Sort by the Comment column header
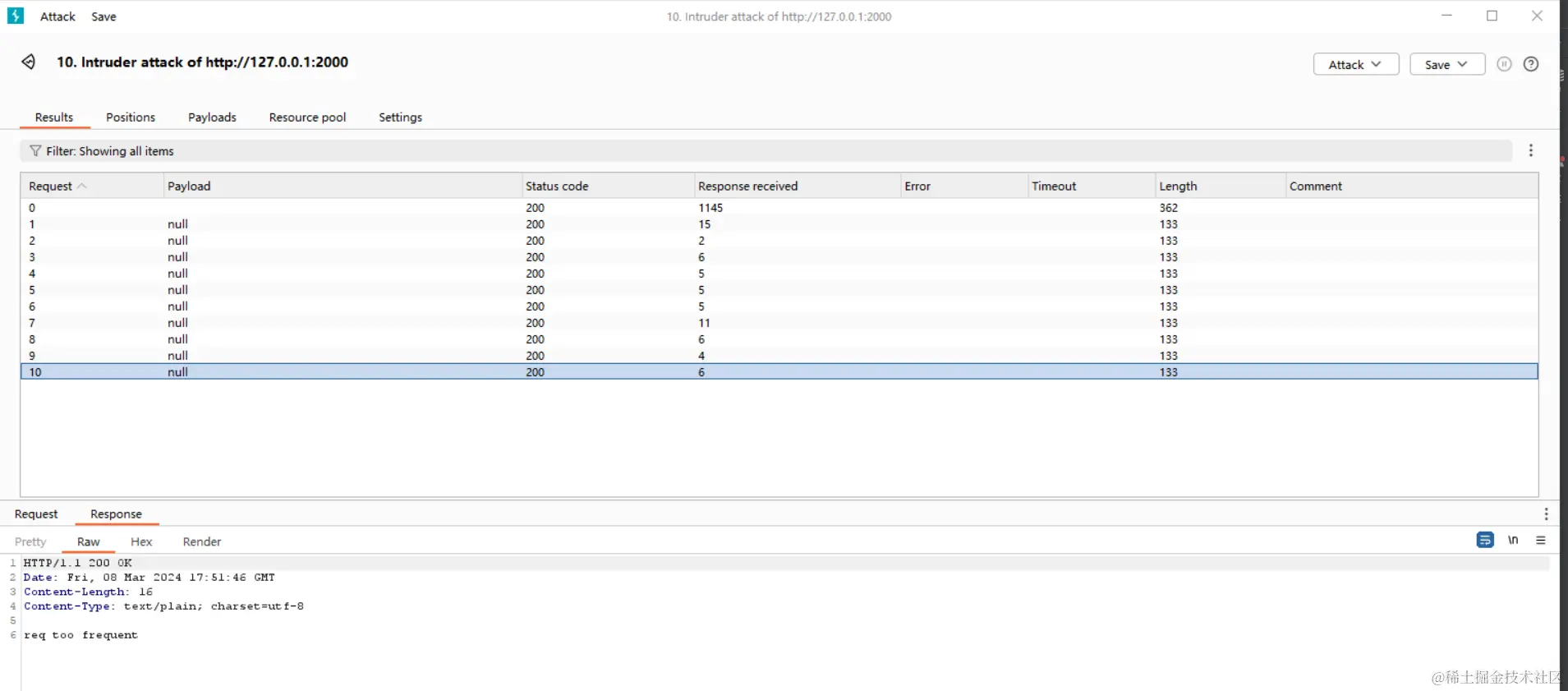This screenshot has width=1568, height=691. tap(1411, 187)
